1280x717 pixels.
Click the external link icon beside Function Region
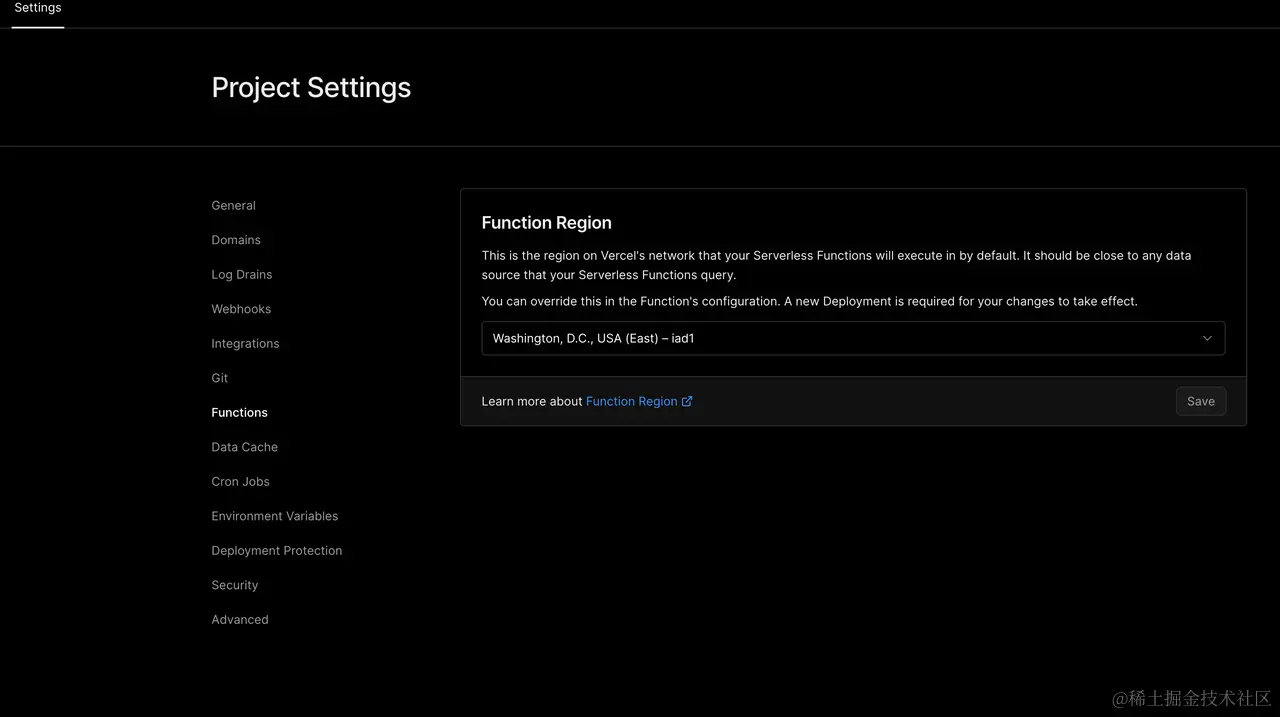687,402
